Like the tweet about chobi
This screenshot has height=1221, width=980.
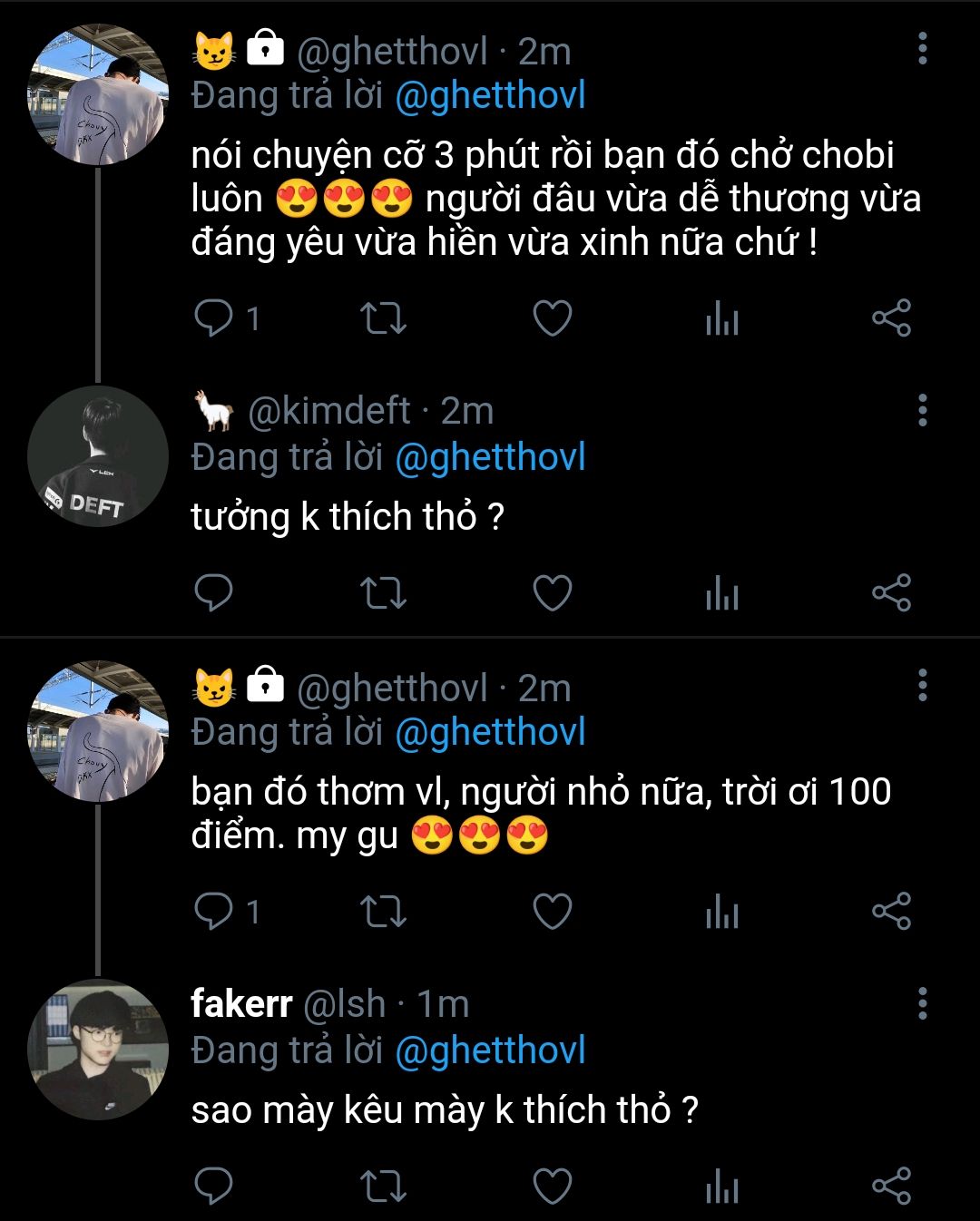[x=552, y=318]
